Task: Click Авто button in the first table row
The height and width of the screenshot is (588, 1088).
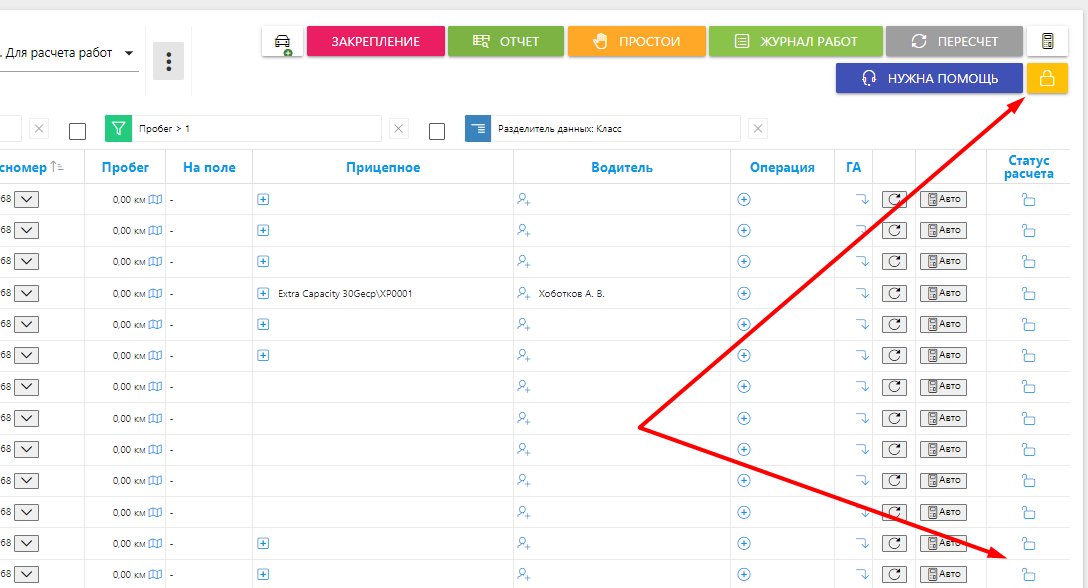Action: [x=944, y=200]
